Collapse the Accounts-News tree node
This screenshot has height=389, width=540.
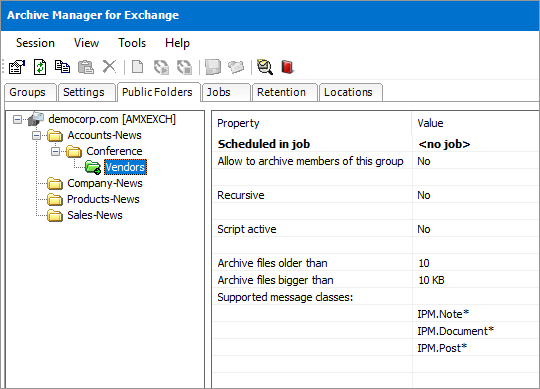point(36,136)
